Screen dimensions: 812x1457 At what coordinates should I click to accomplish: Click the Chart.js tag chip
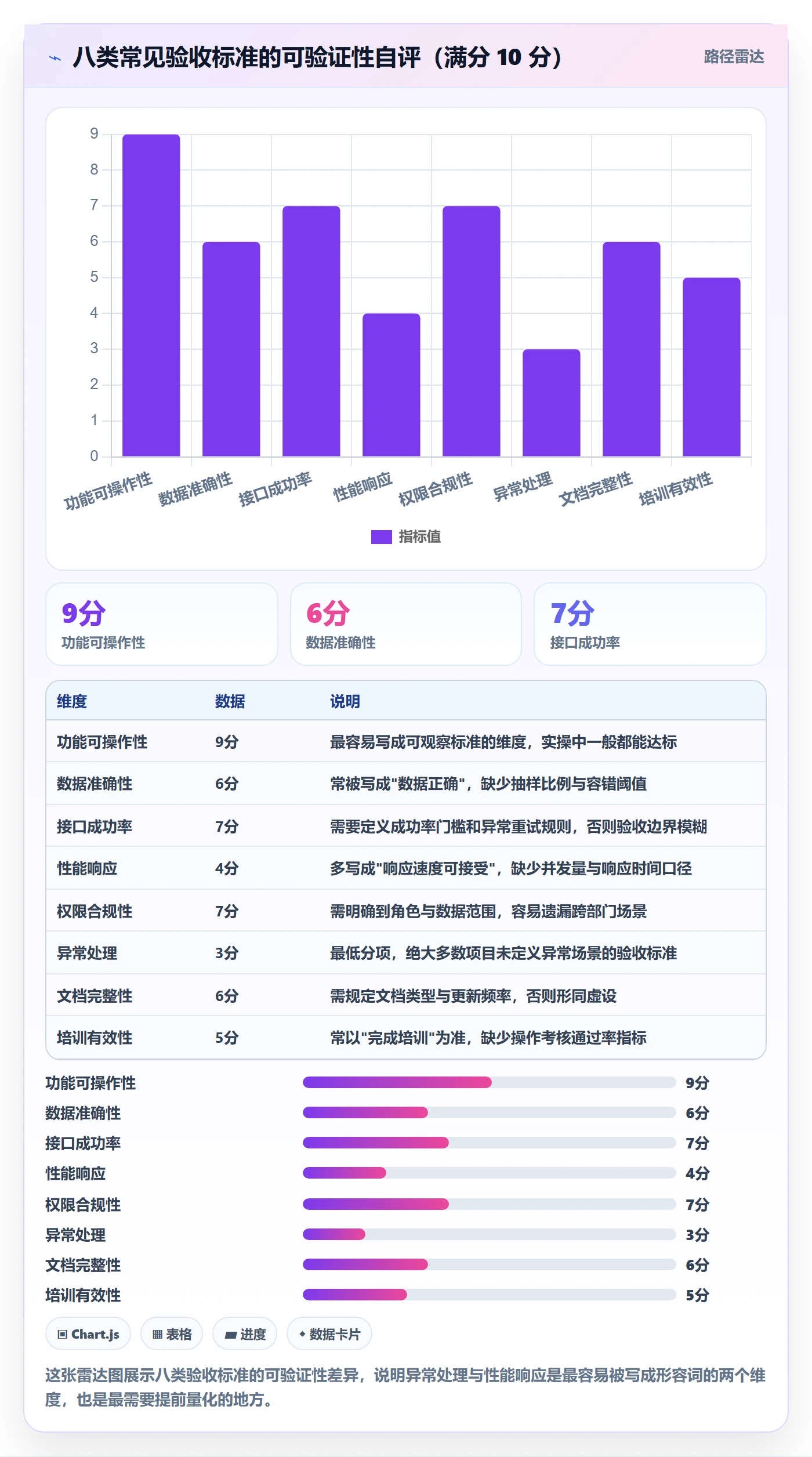(x=88, y=1334)
